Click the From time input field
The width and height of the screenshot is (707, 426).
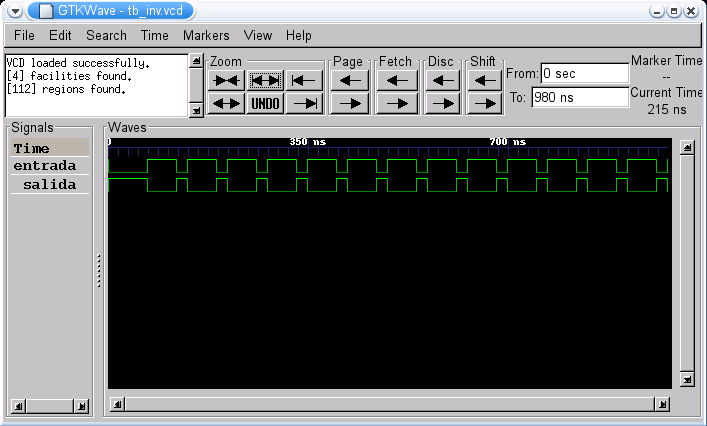[584, 73]
